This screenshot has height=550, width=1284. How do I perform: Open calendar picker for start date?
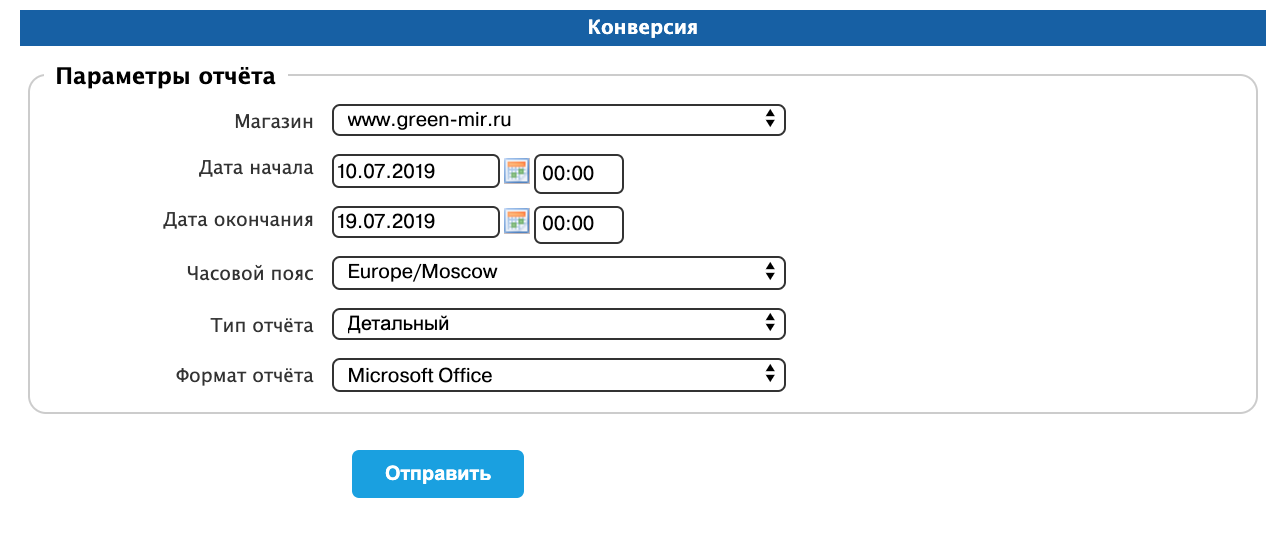516,171
